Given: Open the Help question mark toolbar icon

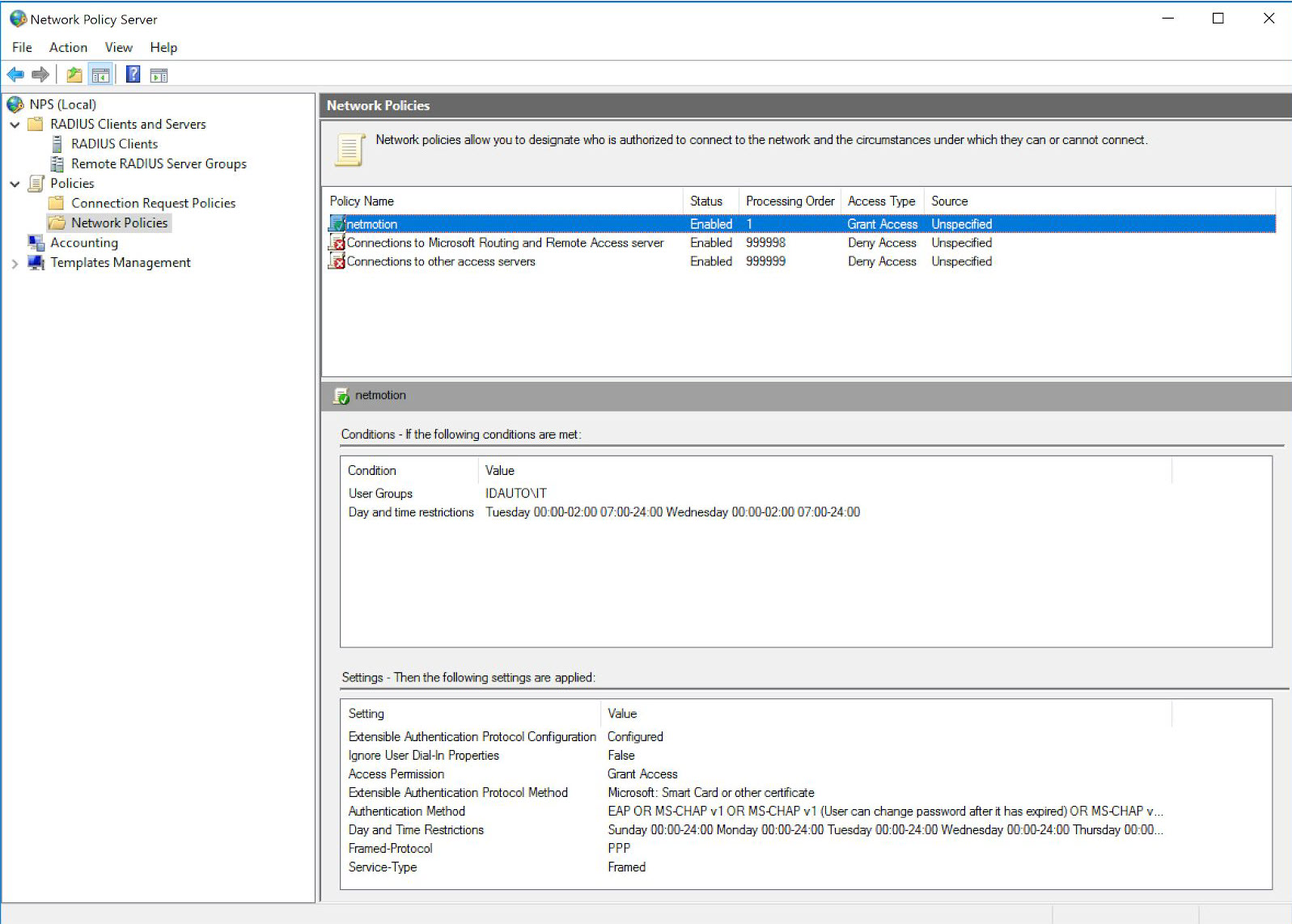Looking at the screenshot, I should 133,75.
